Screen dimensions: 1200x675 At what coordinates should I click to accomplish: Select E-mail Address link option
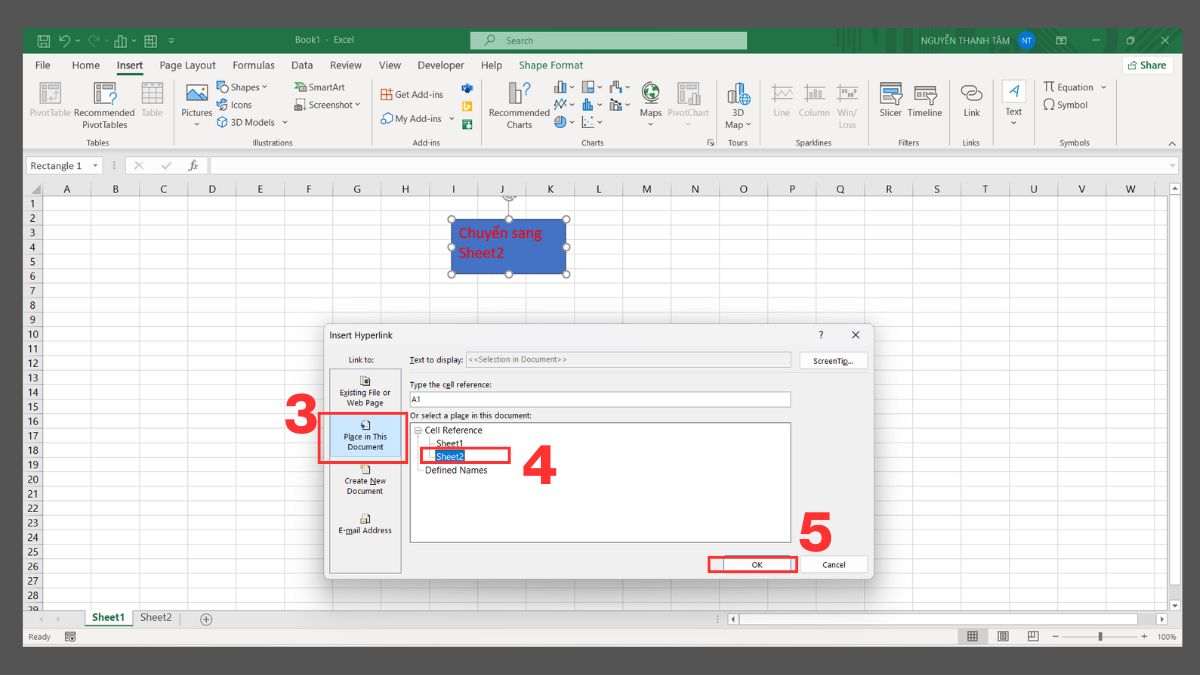(x=364, y=525)
